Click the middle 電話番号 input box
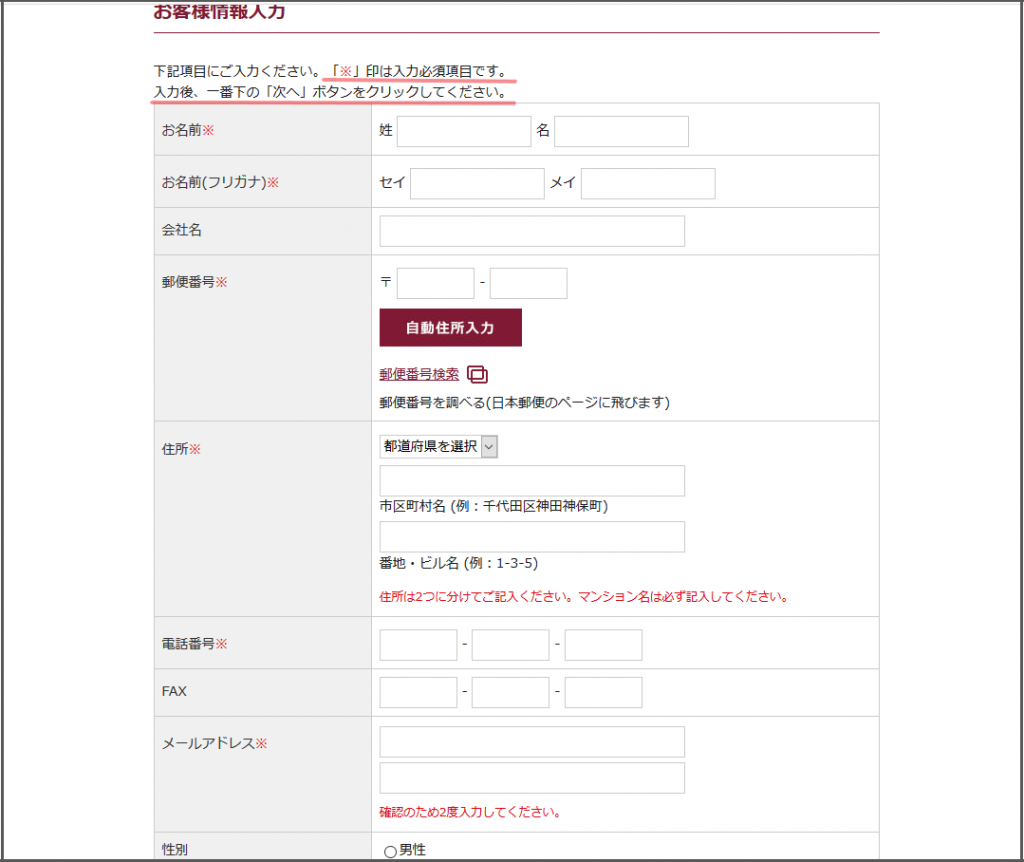Image resolution: width=1024 pixels, height=862 pixels. pos(510,645)
